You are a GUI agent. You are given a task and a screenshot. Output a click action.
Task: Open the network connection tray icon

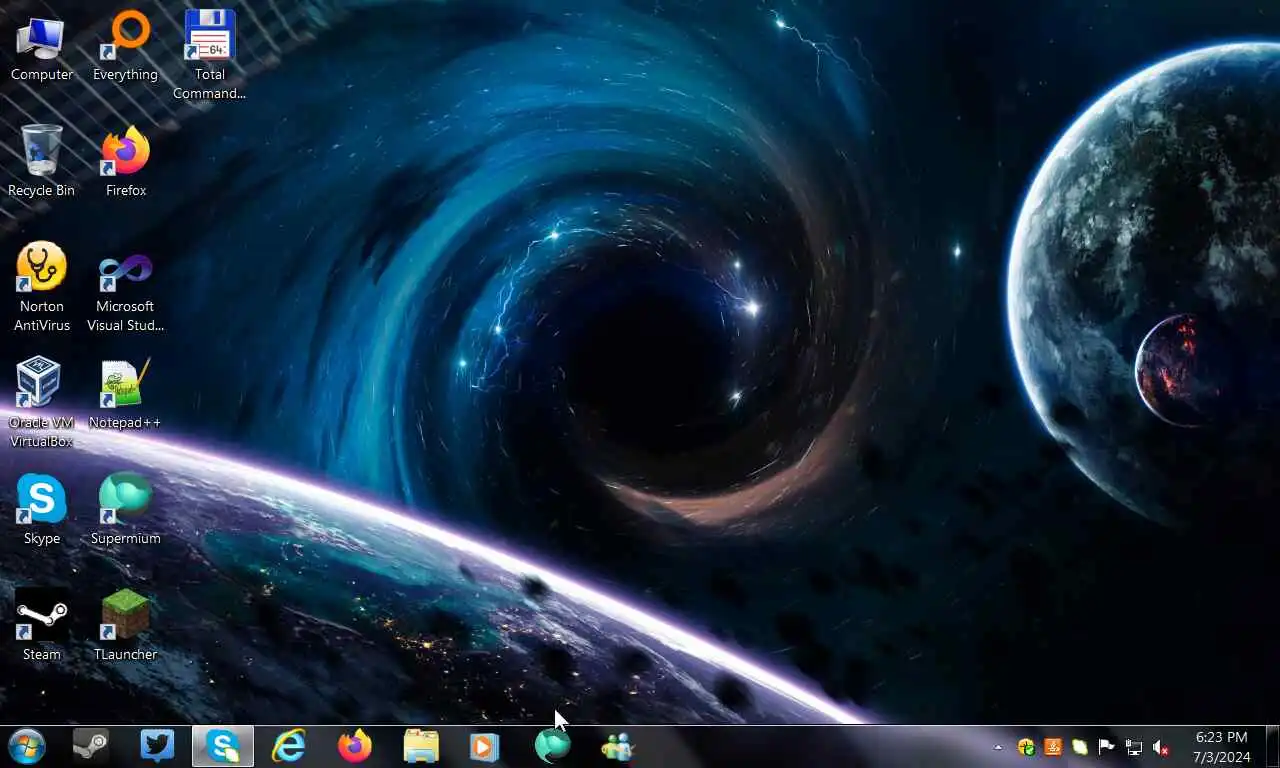click(1134, 747)
